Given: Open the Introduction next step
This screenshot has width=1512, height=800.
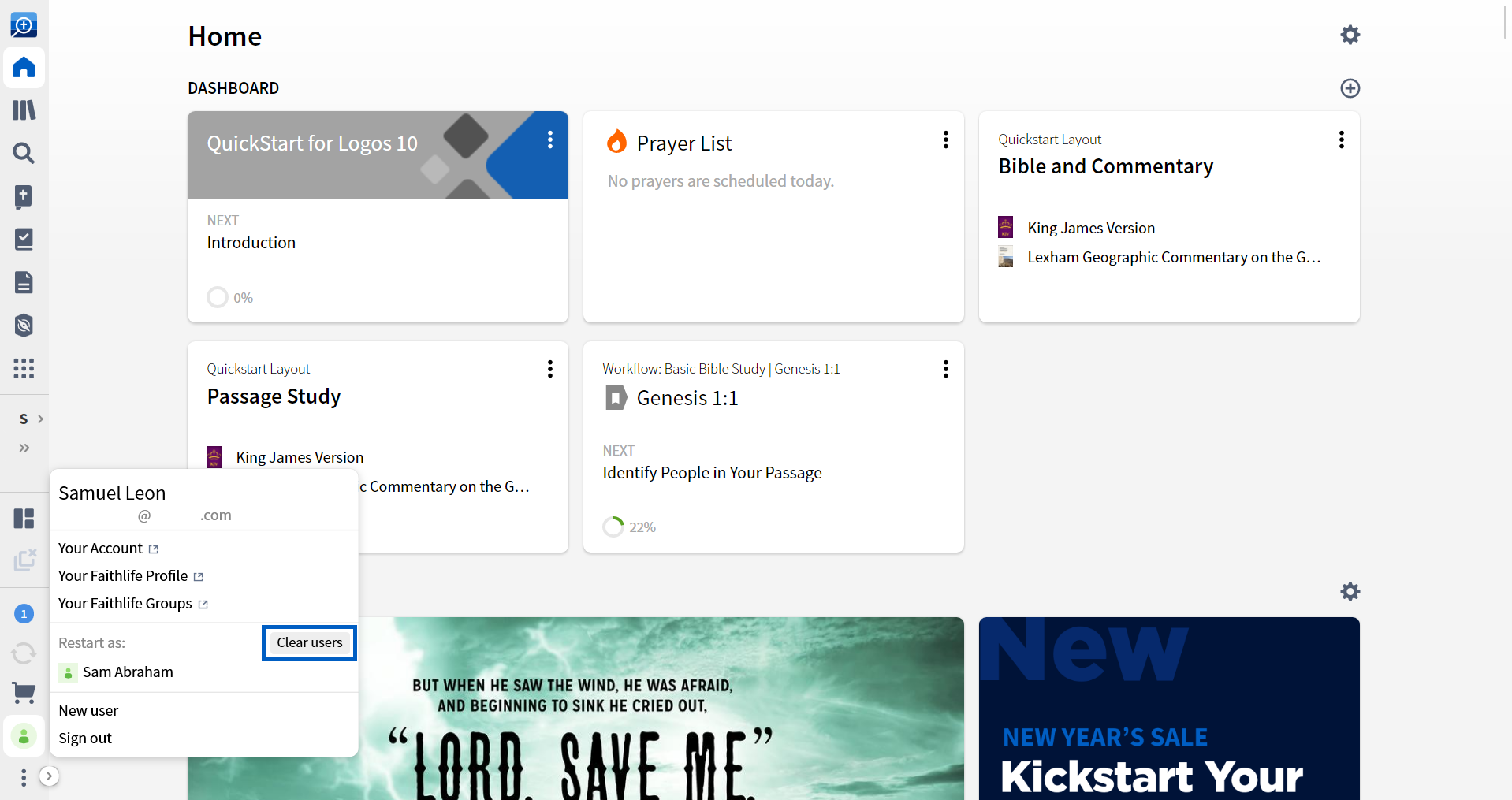Looking at the screenshot, I should pyautogui.click(x=251, y=243).
